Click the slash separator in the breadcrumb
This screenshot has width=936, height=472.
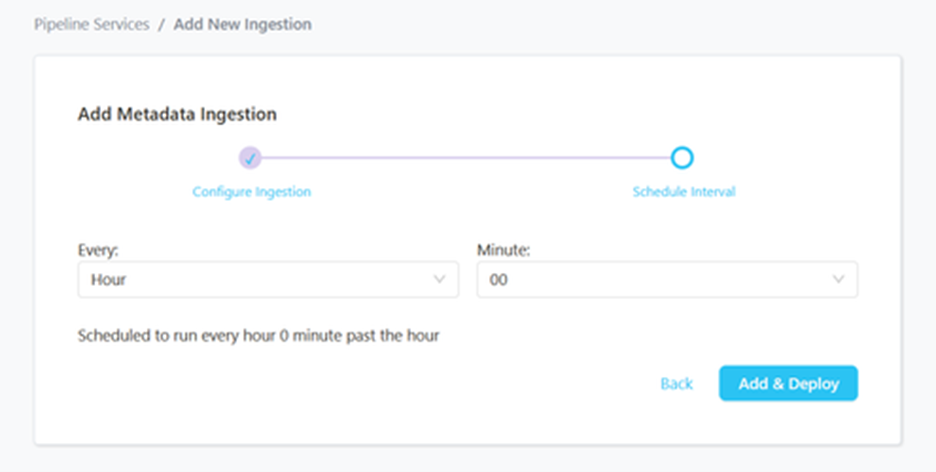click(x=161, y=24)
